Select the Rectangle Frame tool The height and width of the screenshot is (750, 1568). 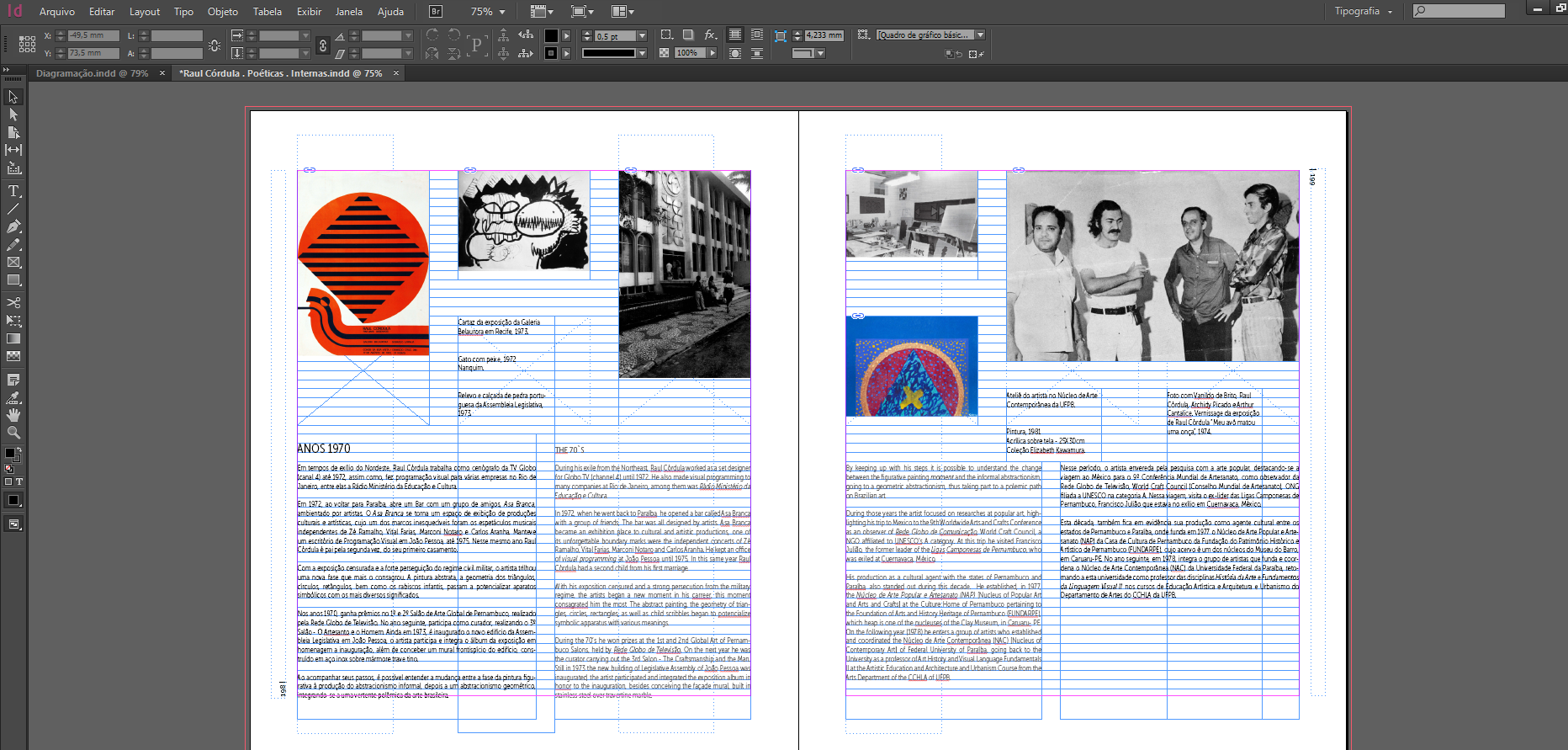tap(13, 263)
